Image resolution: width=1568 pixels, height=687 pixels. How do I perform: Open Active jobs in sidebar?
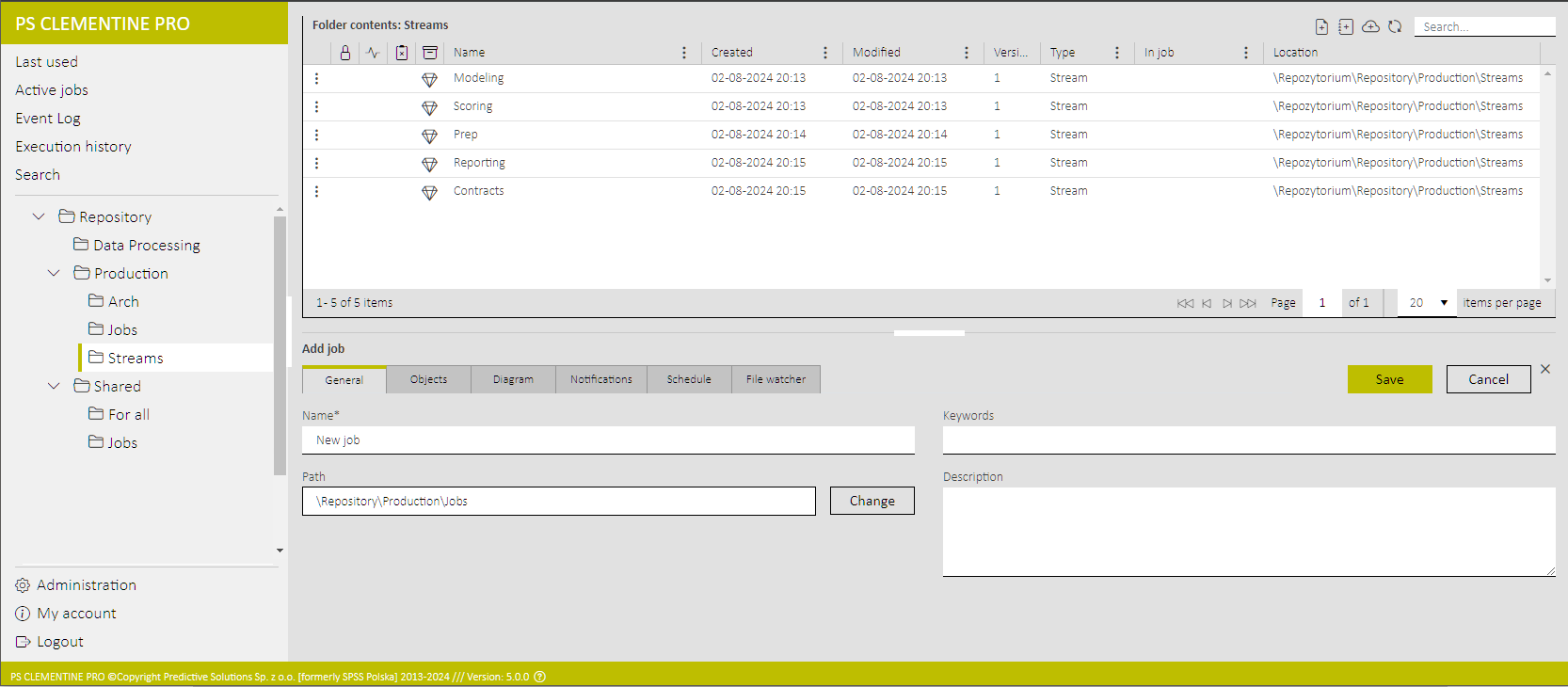tap(52, 90)
